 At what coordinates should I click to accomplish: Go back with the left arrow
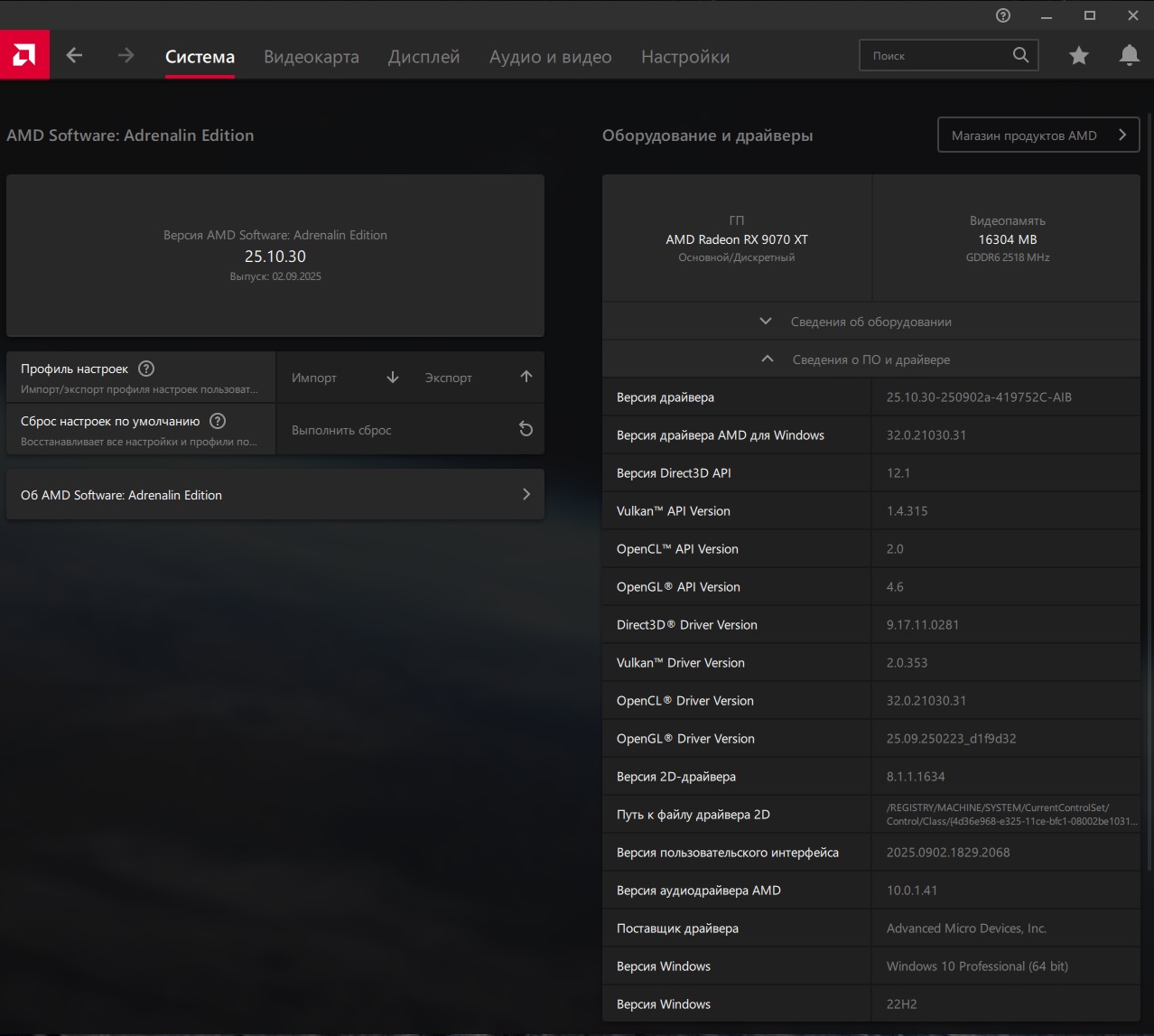(x=75, y=56)
